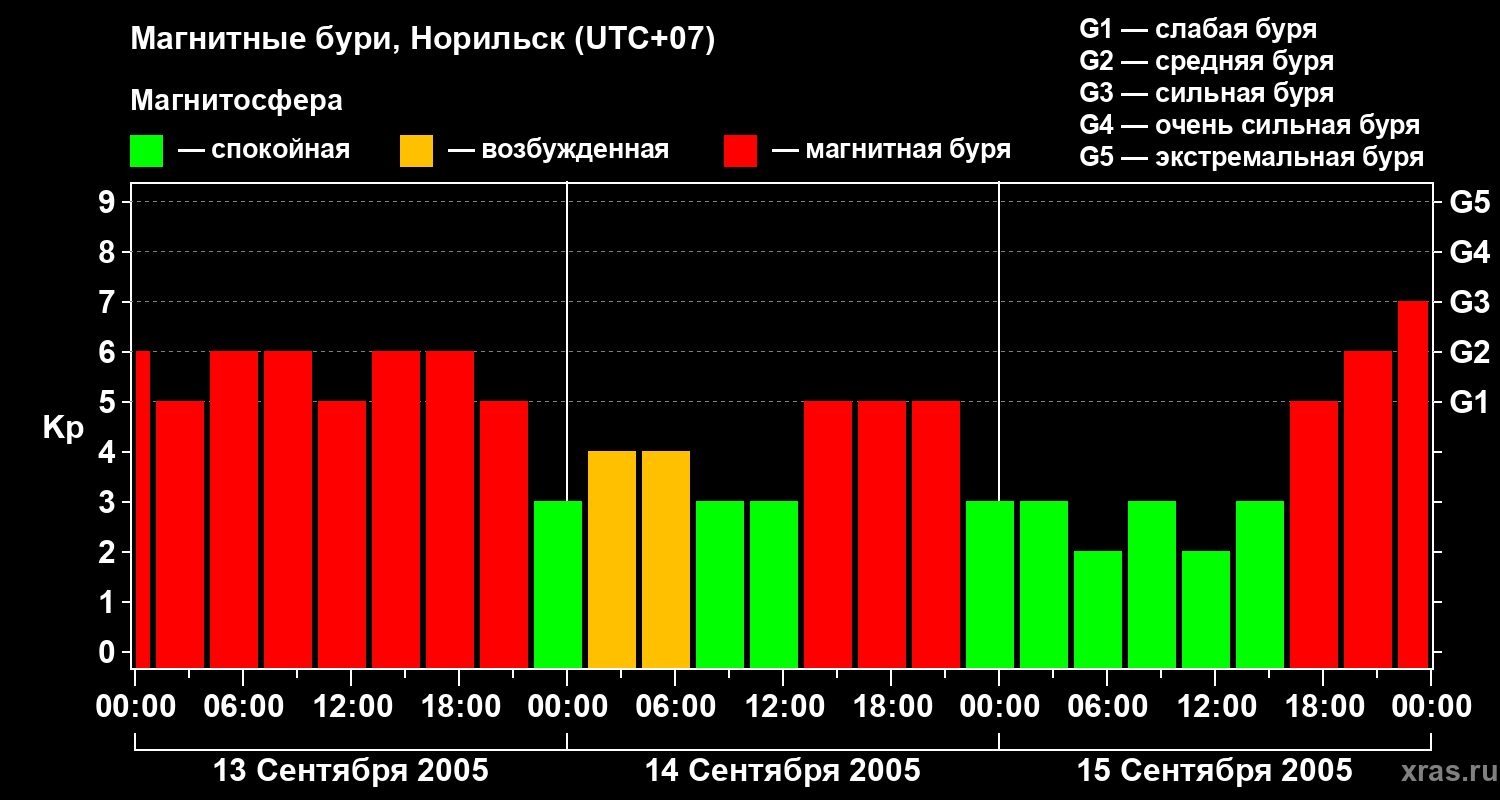Click the line «G4 — очень сильная буря»
This screenshot has width=1500, height=800.
1250,125
